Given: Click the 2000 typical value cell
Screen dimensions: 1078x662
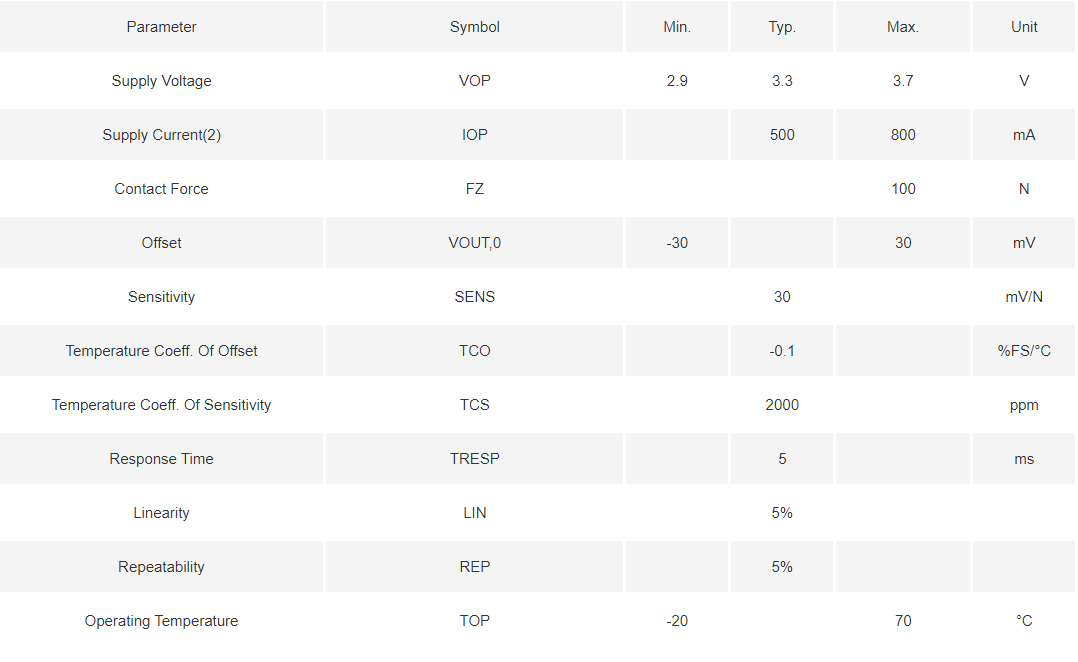Looking at the screenshot, I should [x=782, y=405].
